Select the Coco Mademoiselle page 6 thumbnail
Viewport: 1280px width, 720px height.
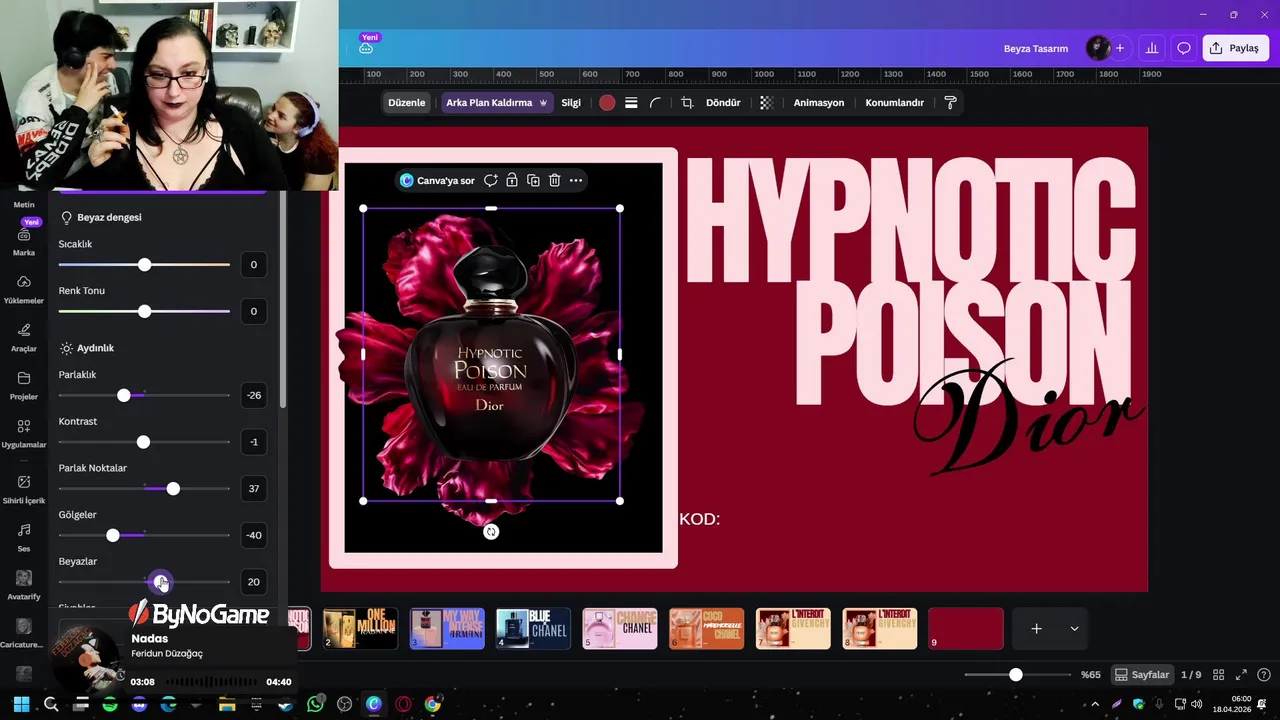(706, 628)
